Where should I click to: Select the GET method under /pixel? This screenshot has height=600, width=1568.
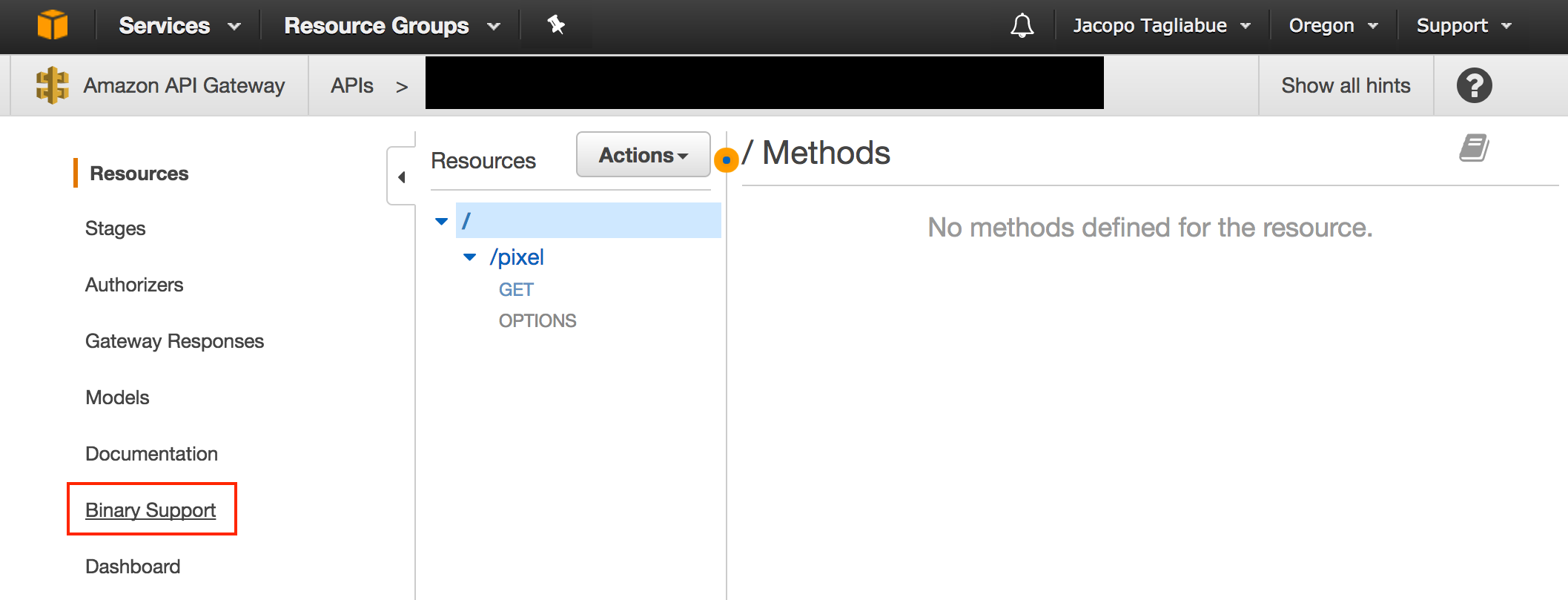(516, 290)
